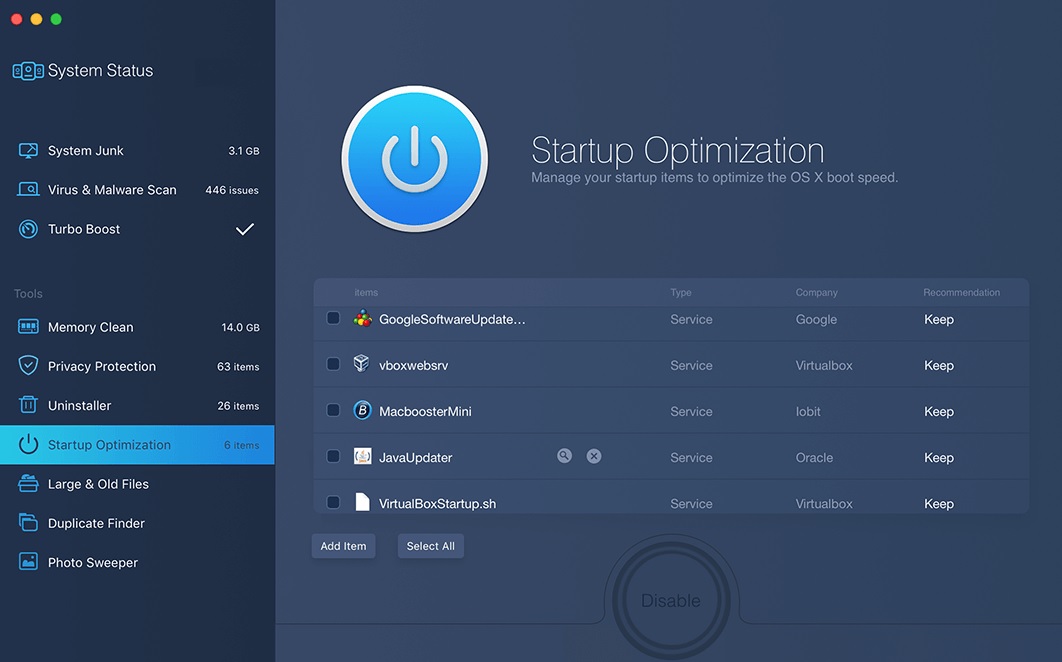Reveal JavaUpdater with magnifier icon
1062x662 pixels.
click(564, 456)
